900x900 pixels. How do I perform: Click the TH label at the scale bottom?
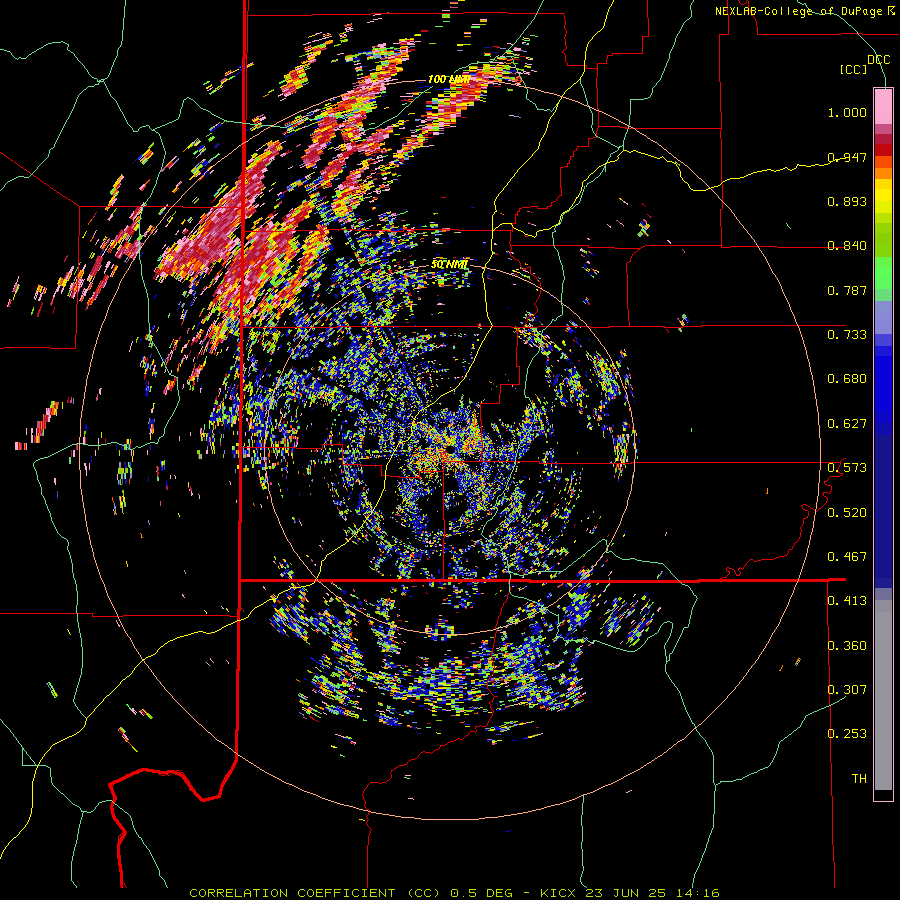coord(859,779)
